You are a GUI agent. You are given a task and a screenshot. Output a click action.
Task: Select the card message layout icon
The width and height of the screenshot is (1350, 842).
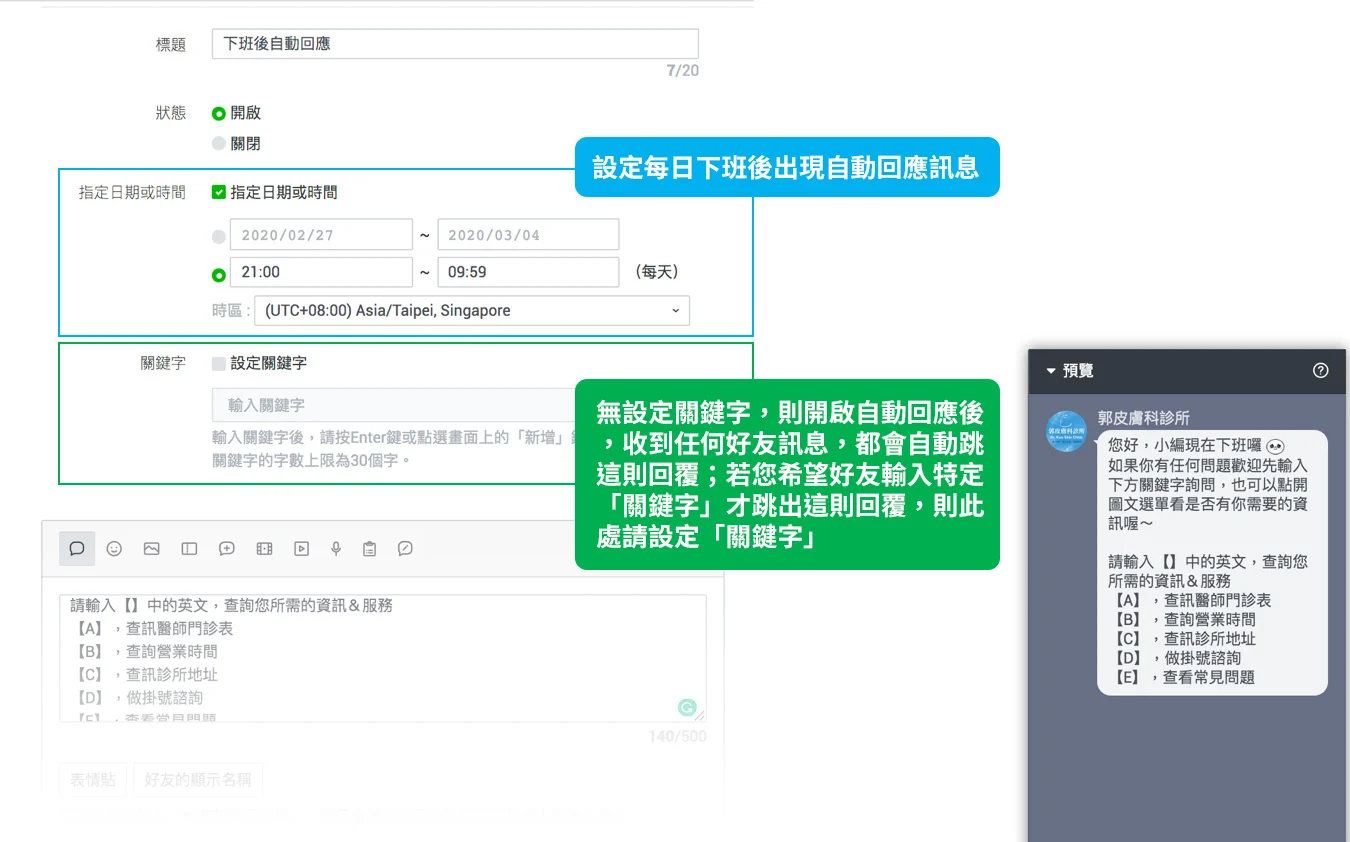click(187, 548)
